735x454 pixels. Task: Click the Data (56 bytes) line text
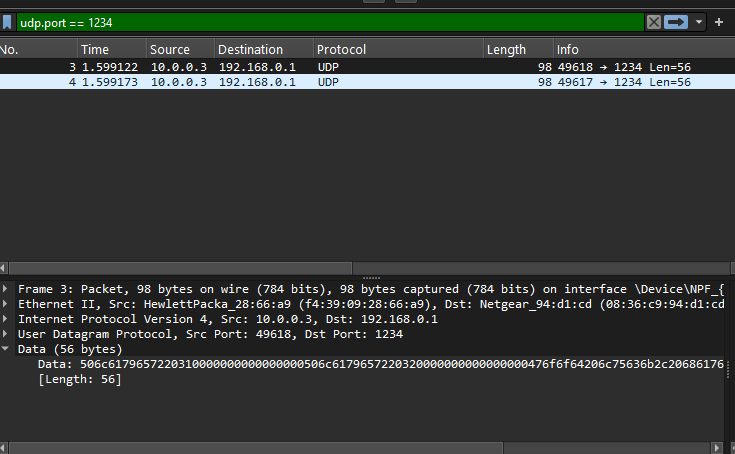[x=70, y=349]
